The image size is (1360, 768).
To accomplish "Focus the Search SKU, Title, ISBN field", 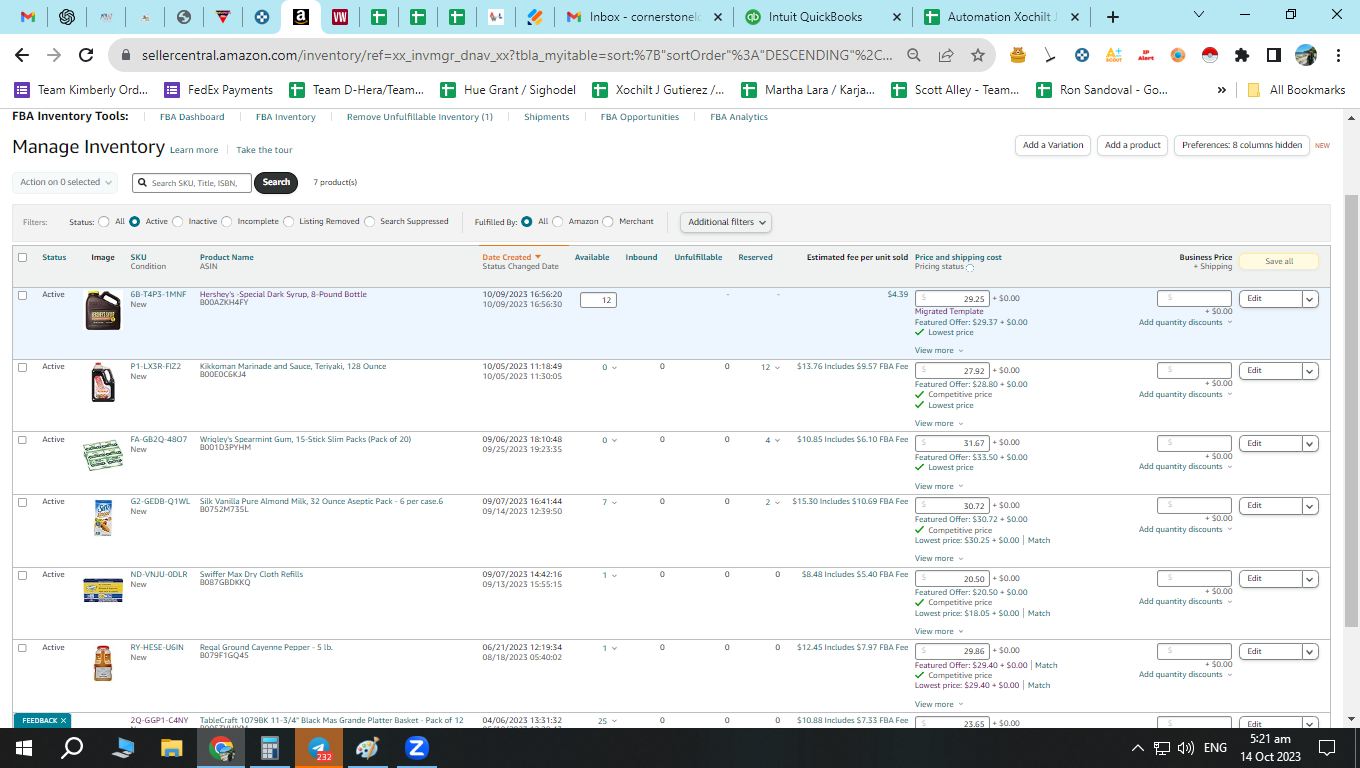I will point(192,183).
